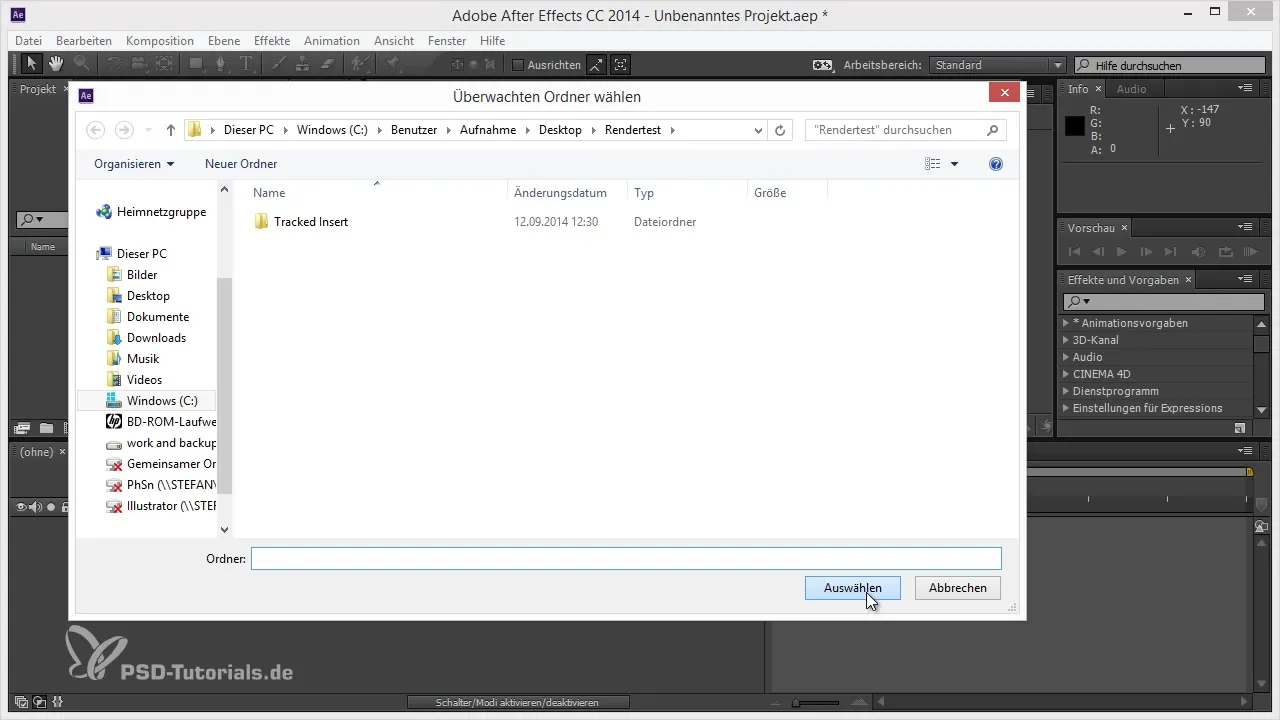This screenshot has height=720, width=1280.
Task: Expand the Dienstprogramm effects category
Action: point(1065,391)
